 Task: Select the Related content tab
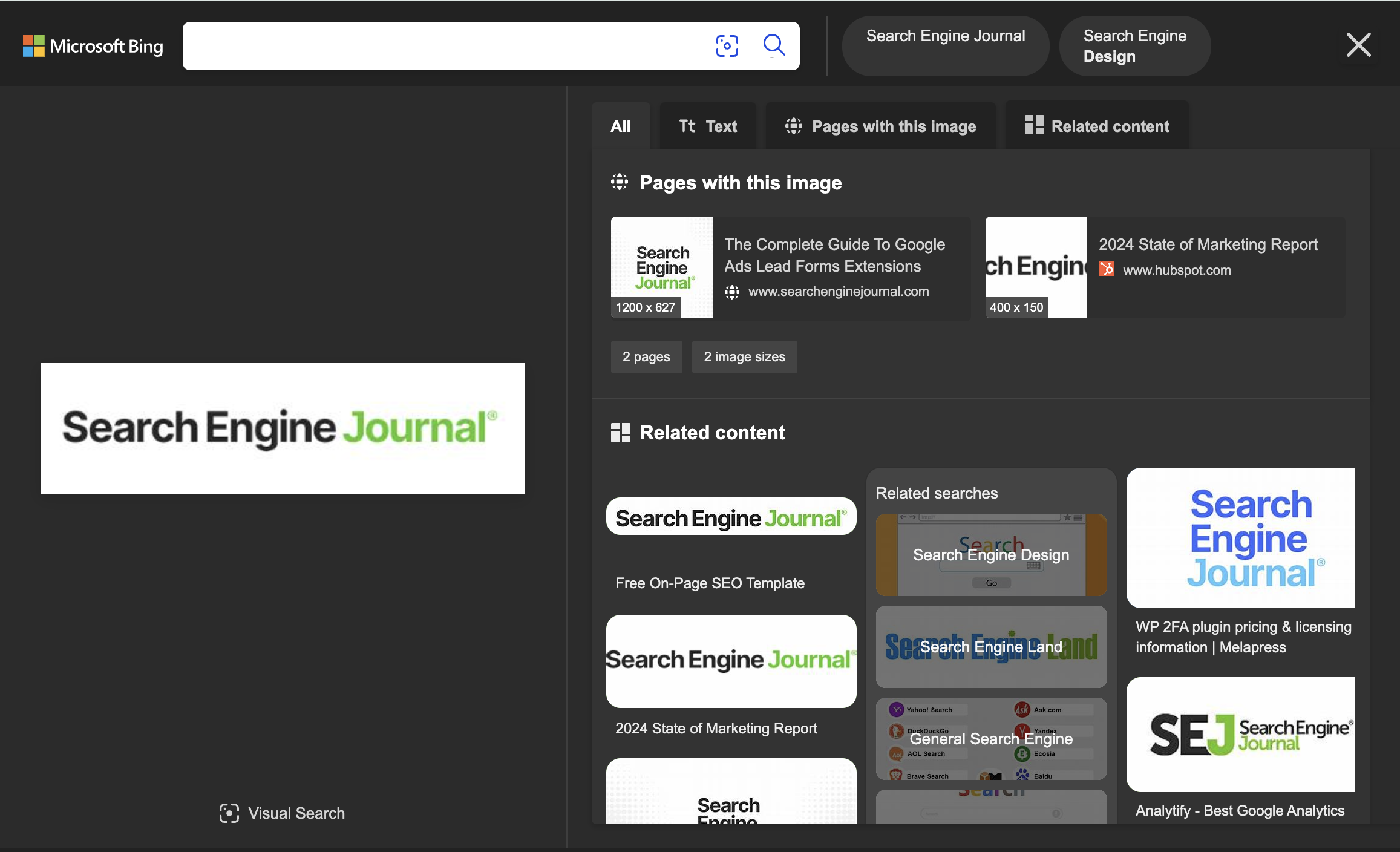1097,126
